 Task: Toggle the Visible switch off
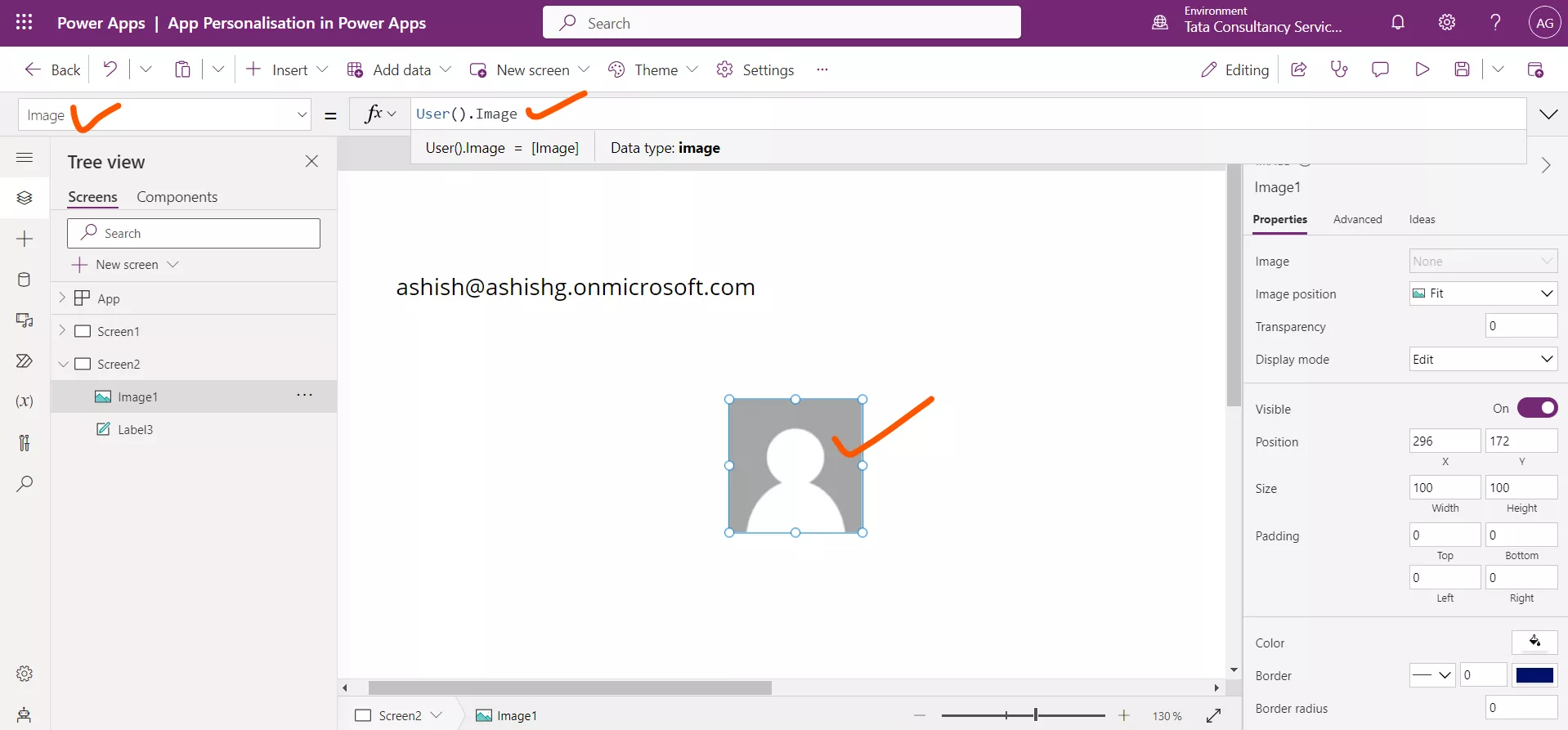click(x=1538, y=408)
